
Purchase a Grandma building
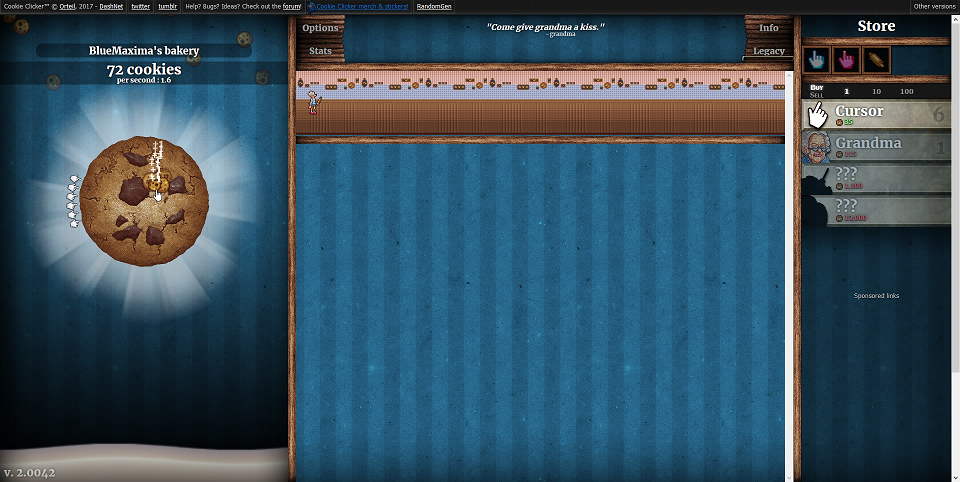coord(877,147)
